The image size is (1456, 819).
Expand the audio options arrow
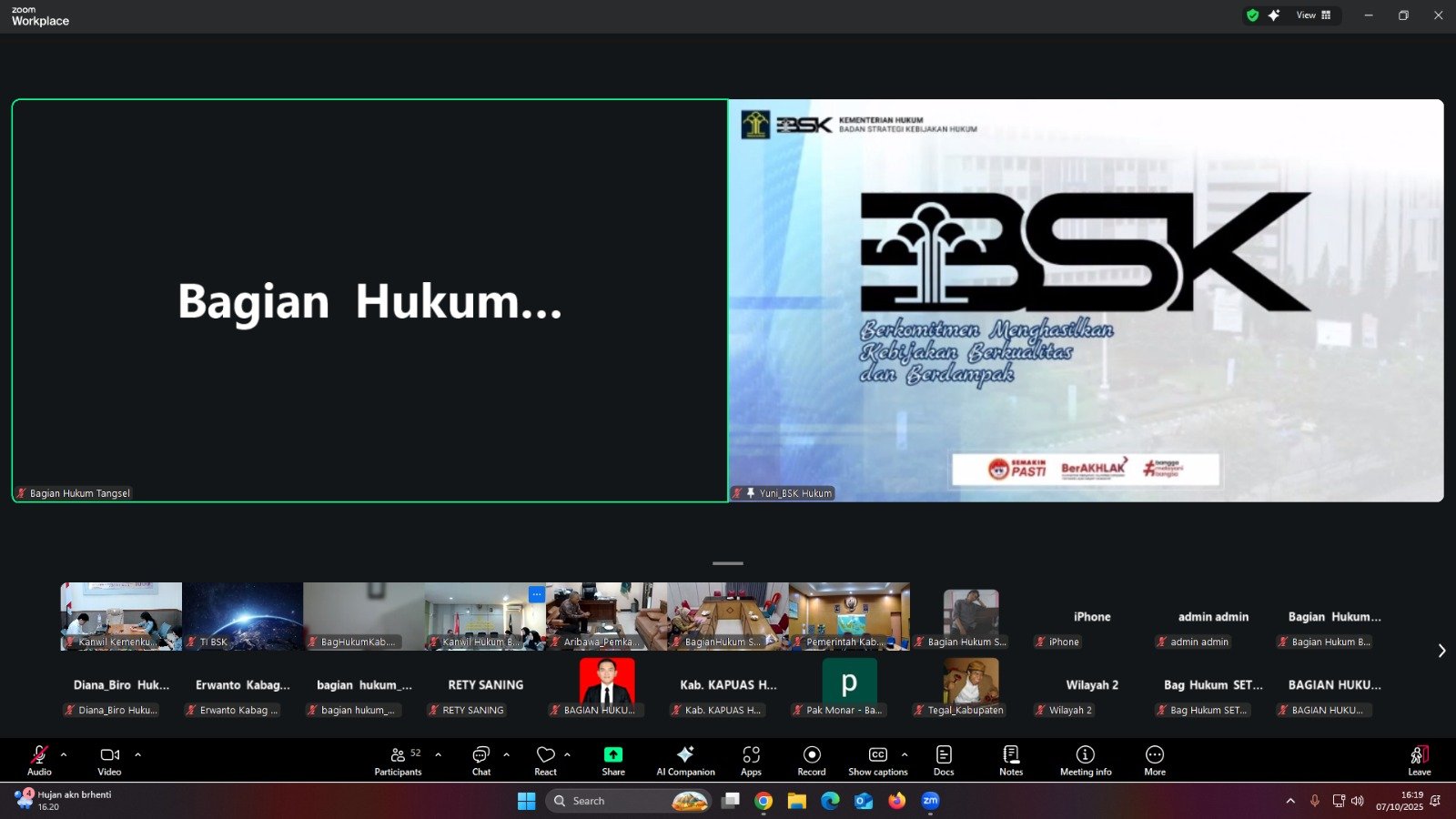pyautogui.click(x=64, y=754)
